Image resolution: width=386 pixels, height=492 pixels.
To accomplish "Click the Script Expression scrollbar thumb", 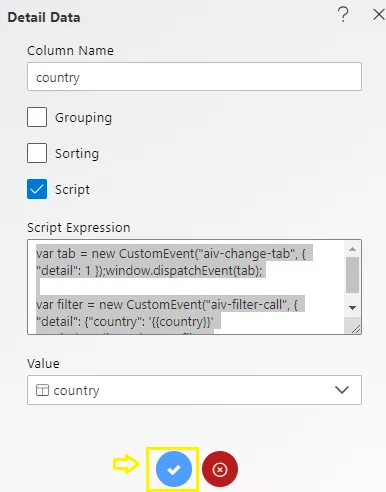I will click(352, 275).
